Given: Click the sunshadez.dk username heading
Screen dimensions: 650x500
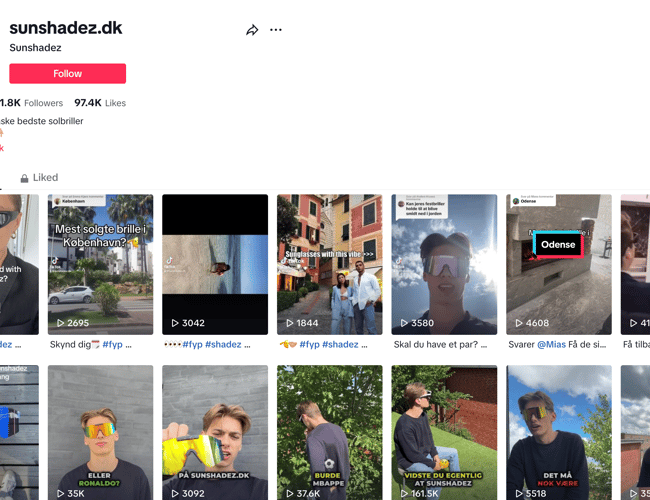Looking at the screenshot, I should pos(65,28).
